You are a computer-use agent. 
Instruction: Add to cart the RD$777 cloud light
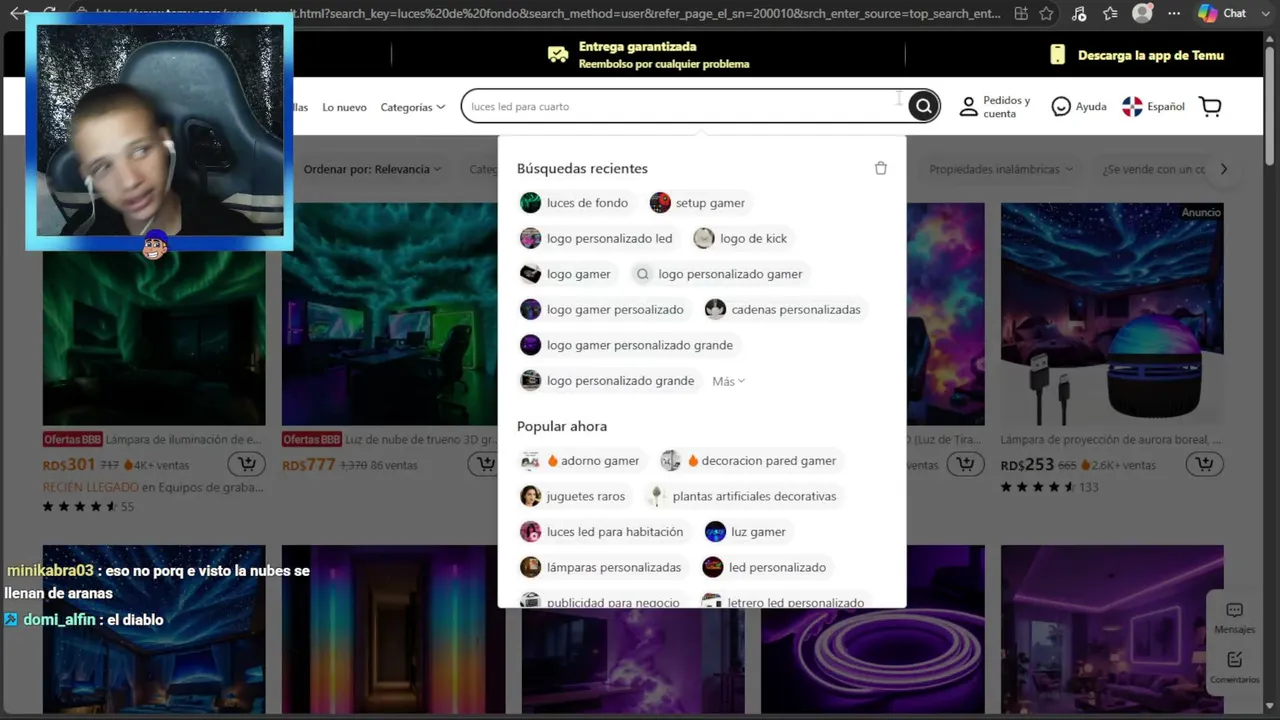click(485, 464)
